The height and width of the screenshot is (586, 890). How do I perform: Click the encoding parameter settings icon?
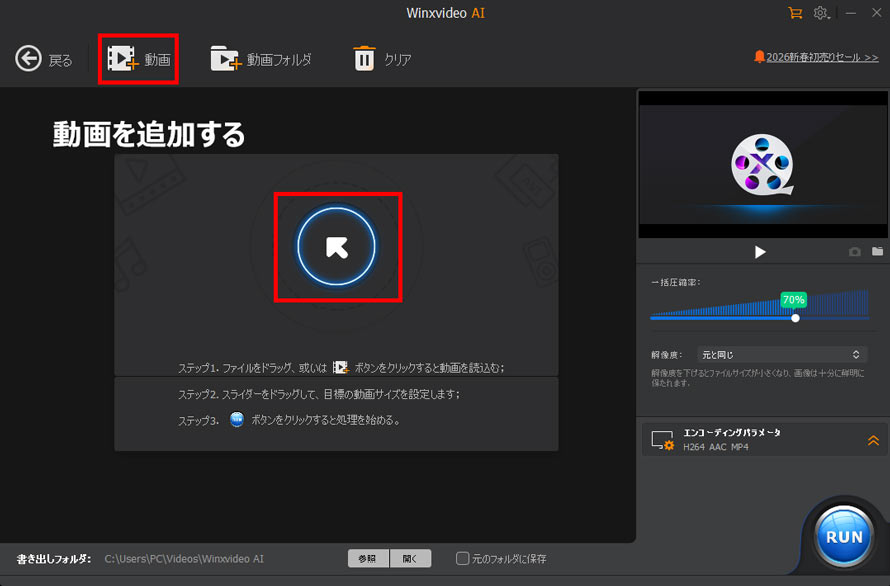pyautogui.click(x=661, y=440)
